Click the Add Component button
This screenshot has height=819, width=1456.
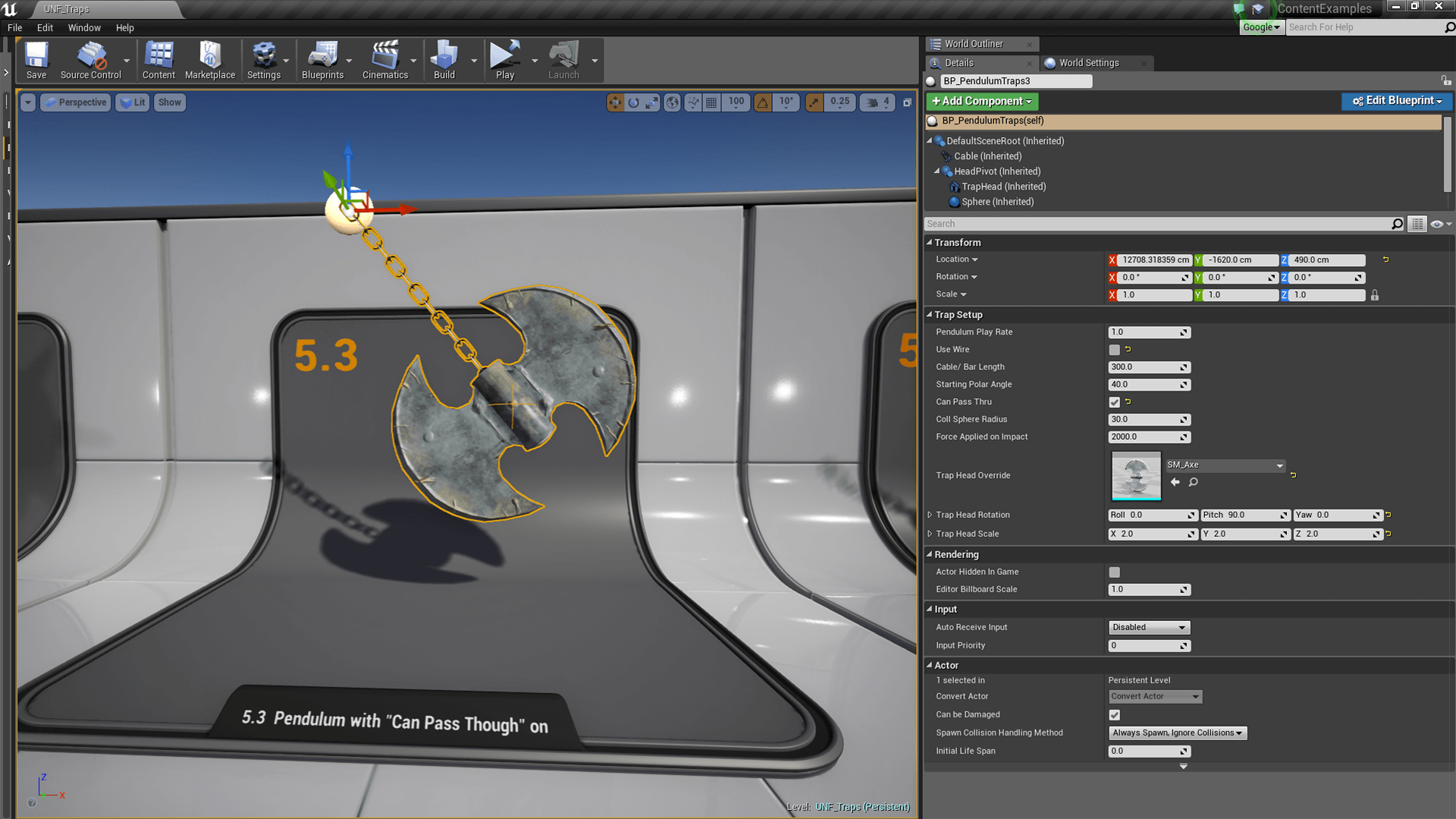pos(981,101)
